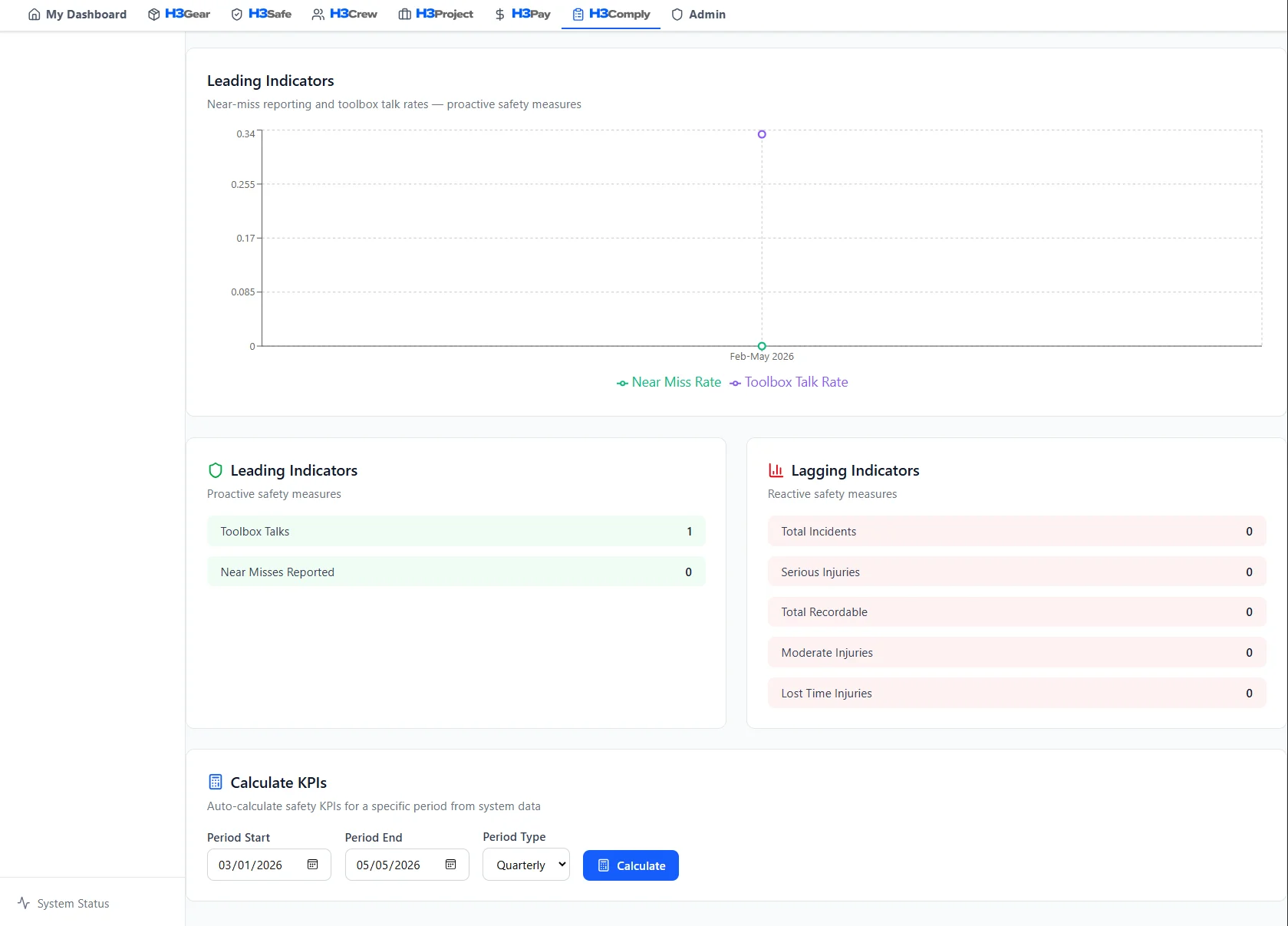Click the Near Misses Reported row
This screenshot has width=1288, height=926.
(456, 572)
